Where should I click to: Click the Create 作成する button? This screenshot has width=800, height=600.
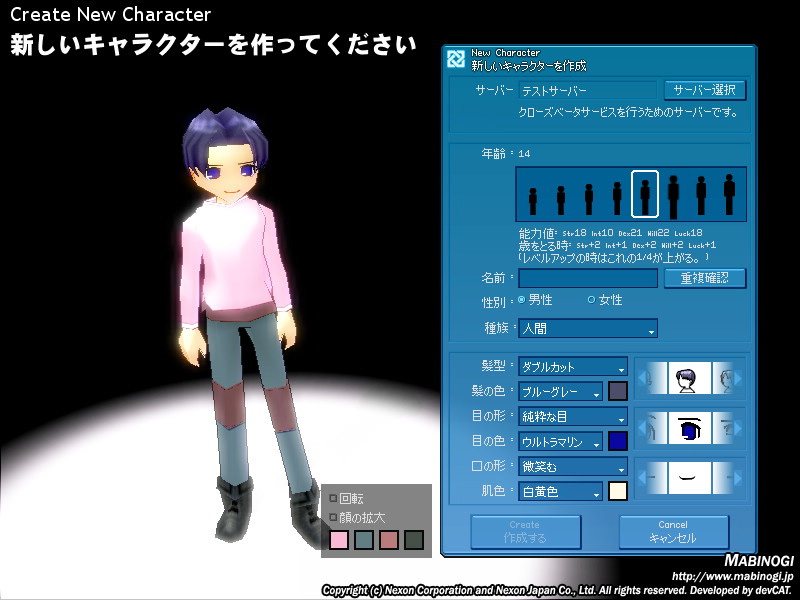point(526,532)
